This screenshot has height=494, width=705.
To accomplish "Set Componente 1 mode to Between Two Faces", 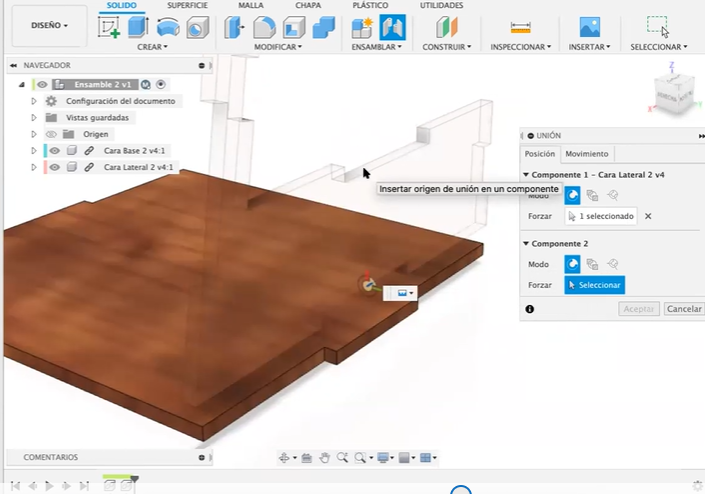I will (592, 196).
